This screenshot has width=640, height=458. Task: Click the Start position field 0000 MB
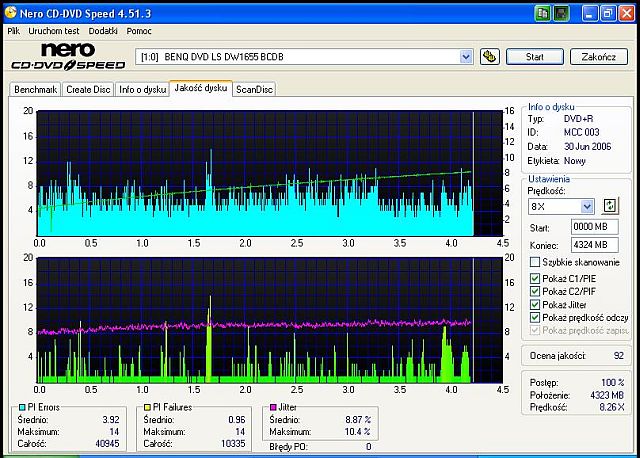click(x=594, y=227)
